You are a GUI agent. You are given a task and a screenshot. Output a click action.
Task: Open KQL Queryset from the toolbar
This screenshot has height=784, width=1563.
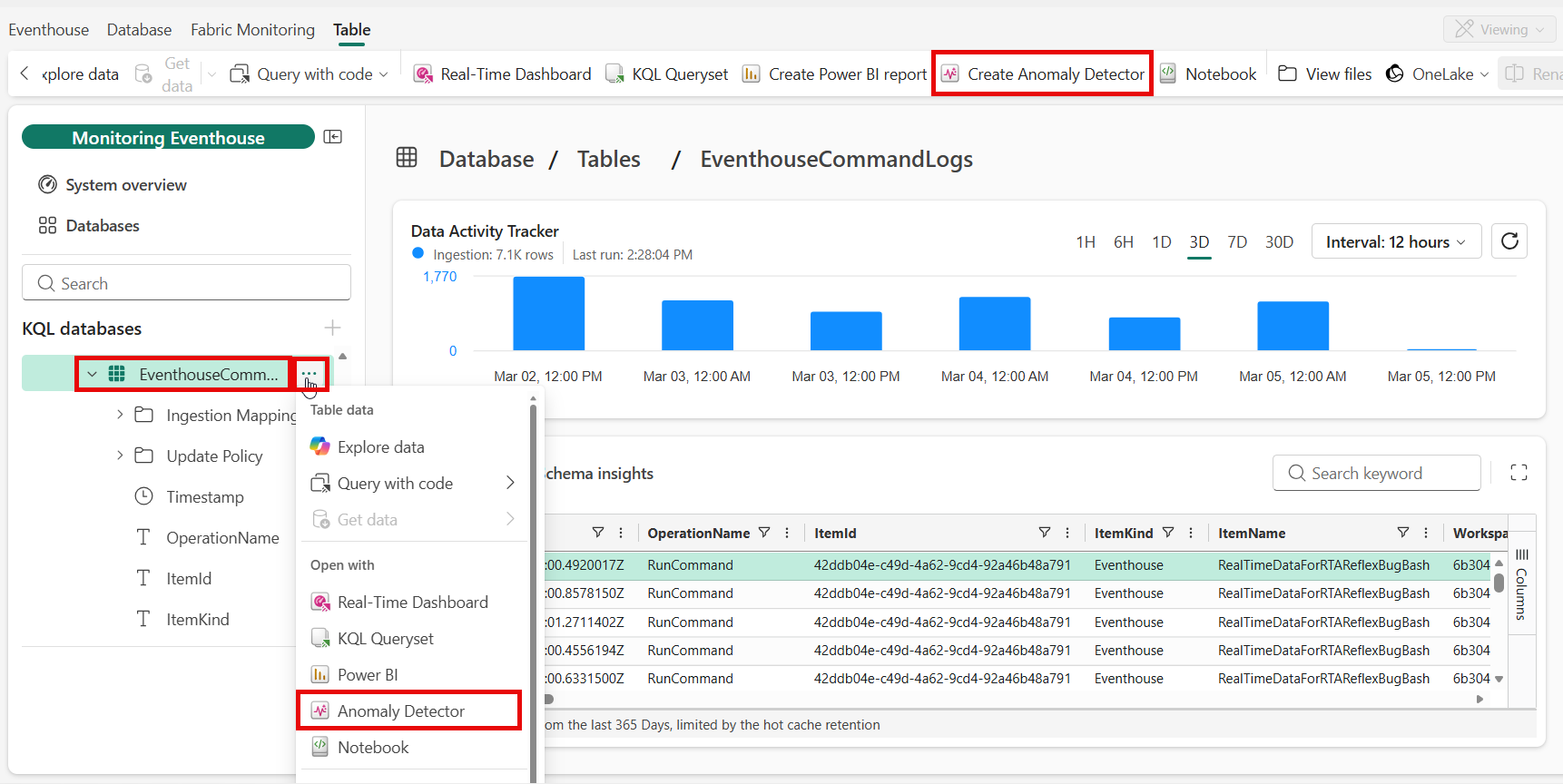click(666, 73)
